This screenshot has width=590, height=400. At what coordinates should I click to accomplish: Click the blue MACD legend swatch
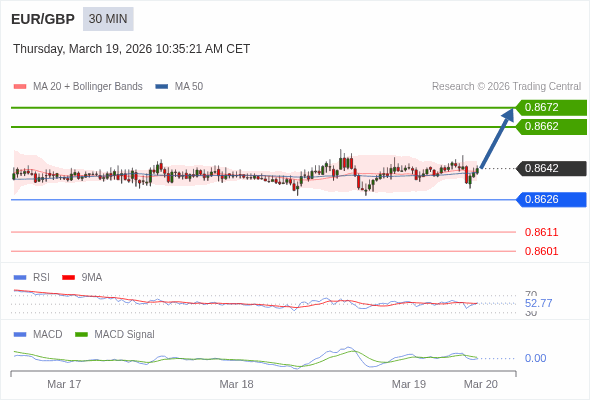pyautogui.click(x=20, y=335)
